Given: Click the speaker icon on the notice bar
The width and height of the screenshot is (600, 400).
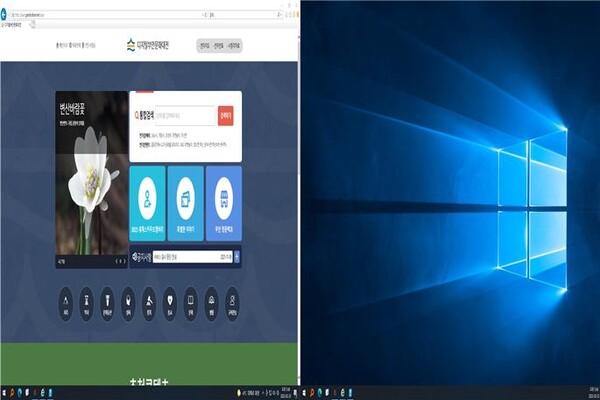Looking at the screenshot, I should click(x=136, y=257).
